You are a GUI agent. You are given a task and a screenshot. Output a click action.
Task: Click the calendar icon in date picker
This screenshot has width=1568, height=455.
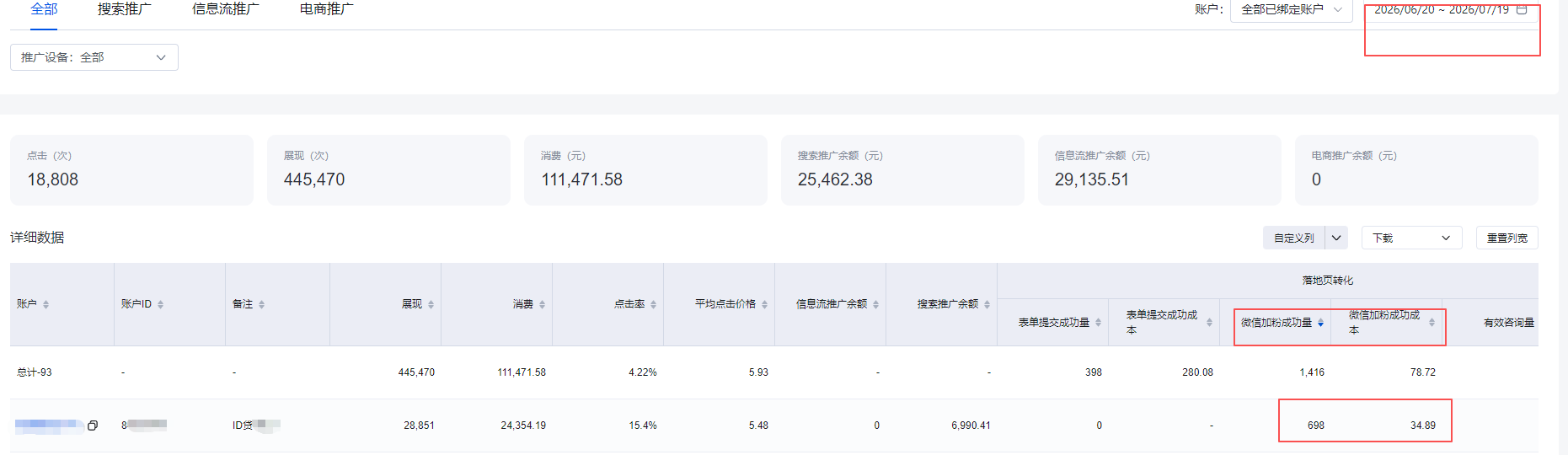pos(1522,10)
